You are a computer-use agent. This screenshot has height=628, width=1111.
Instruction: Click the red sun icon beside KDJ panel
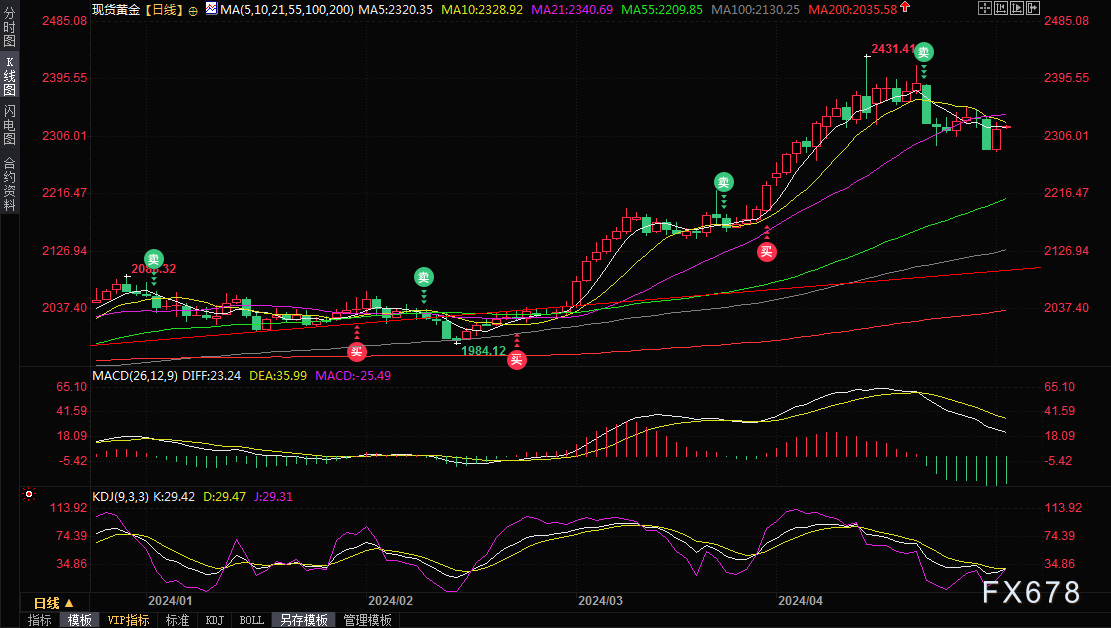tap(29, 494)
